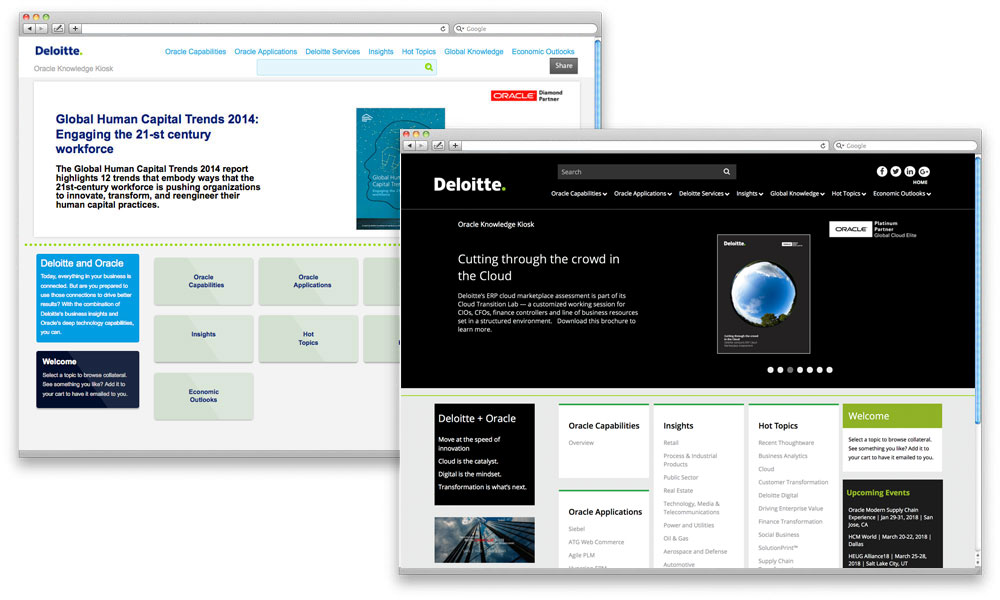This screenshot has height=600, width=1000.
Task: Open the Overview link under Oracle Capabilities
Action: coord(581,443)
